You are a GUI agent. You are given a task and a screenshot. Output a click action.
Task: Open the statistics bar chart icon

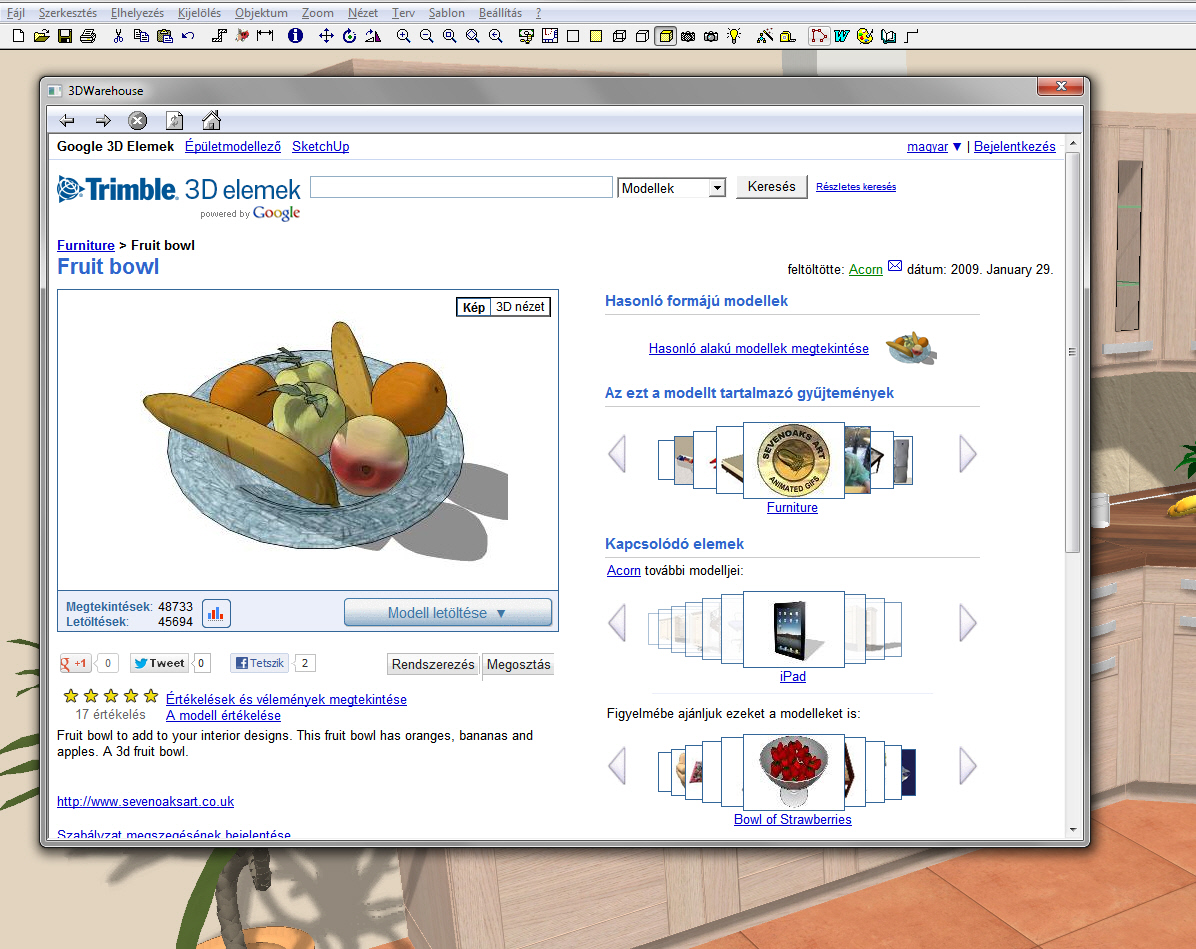pos(216,614)
